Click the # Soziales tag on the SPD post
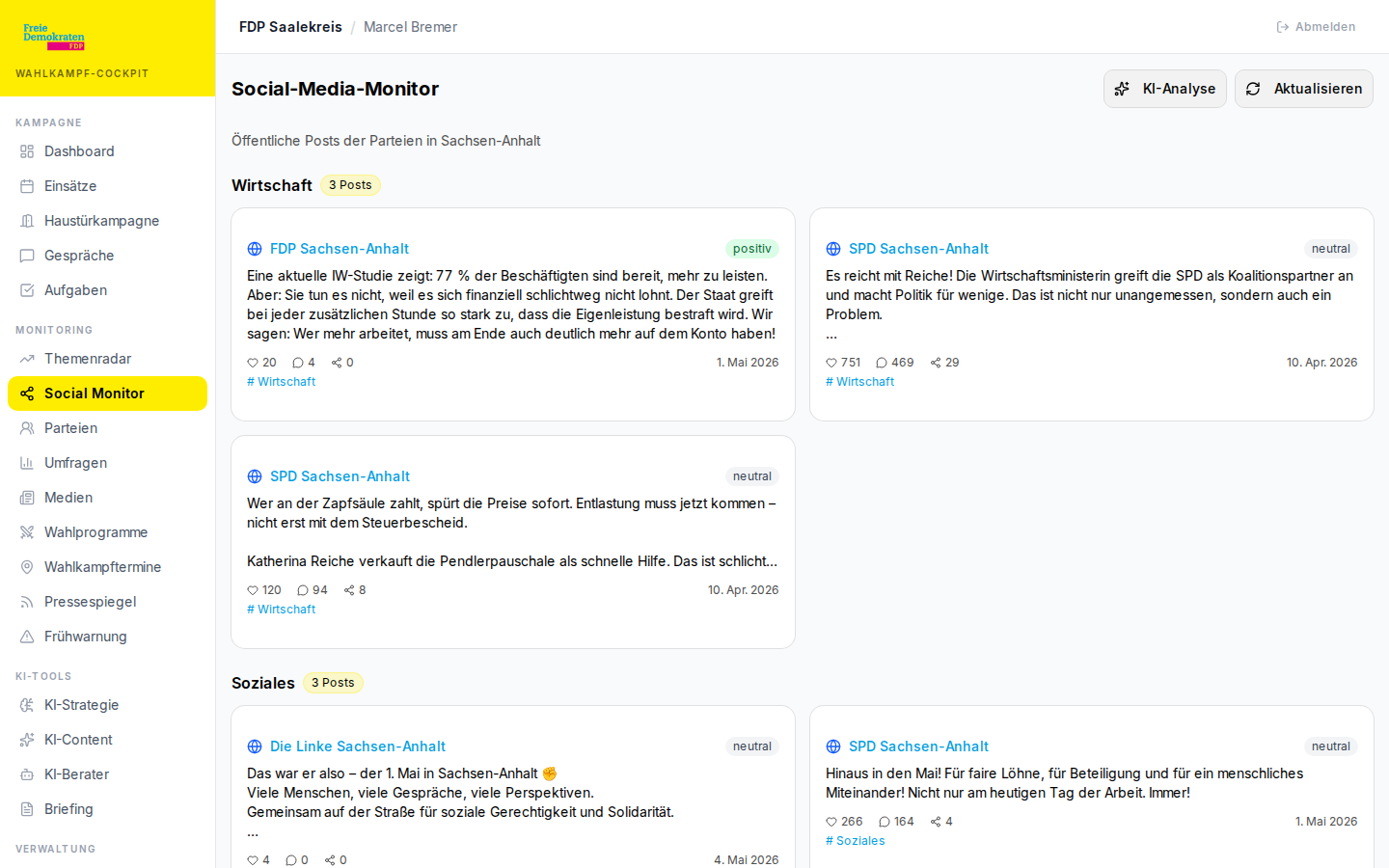 click(x=856, y=841)
